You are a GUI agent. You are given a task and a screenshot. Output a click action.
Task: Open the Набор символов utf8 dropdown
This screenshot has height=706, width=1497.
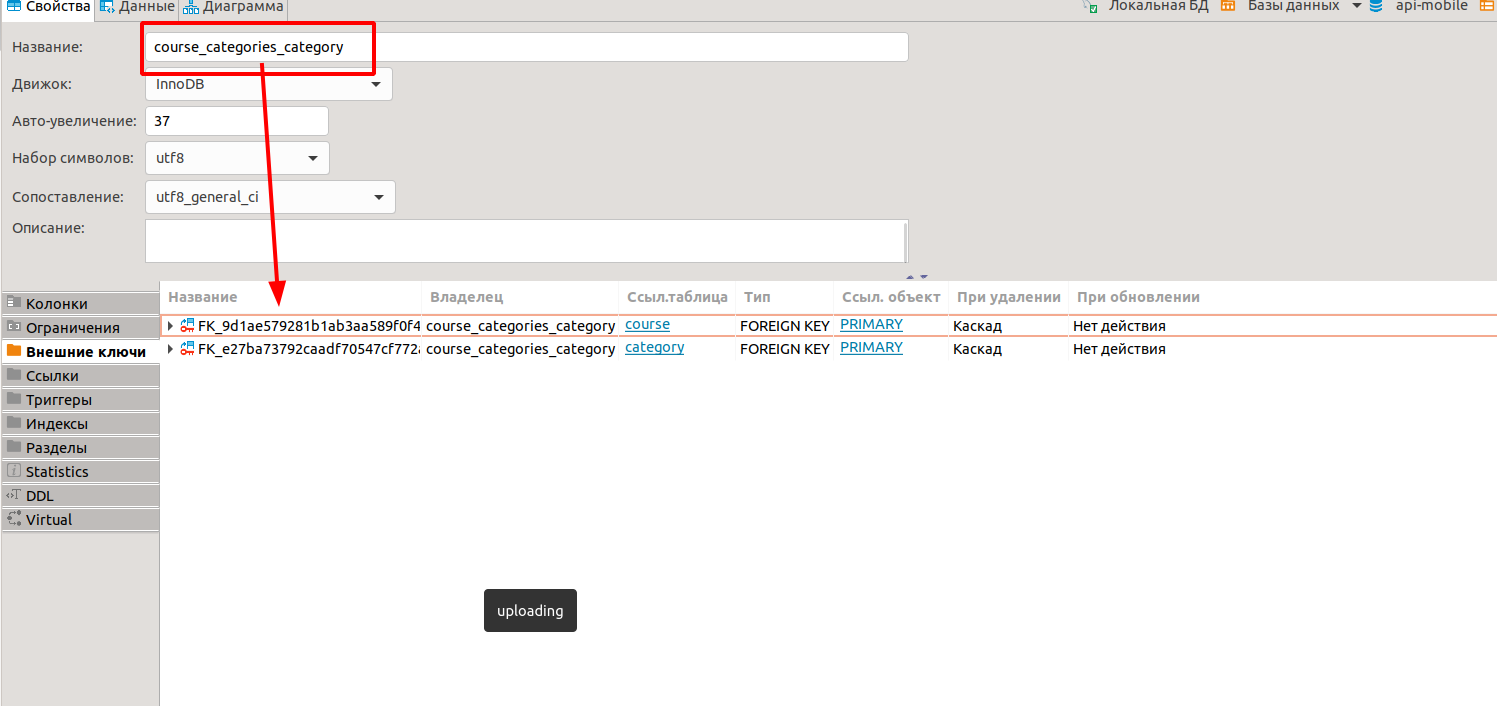[237, 158]
